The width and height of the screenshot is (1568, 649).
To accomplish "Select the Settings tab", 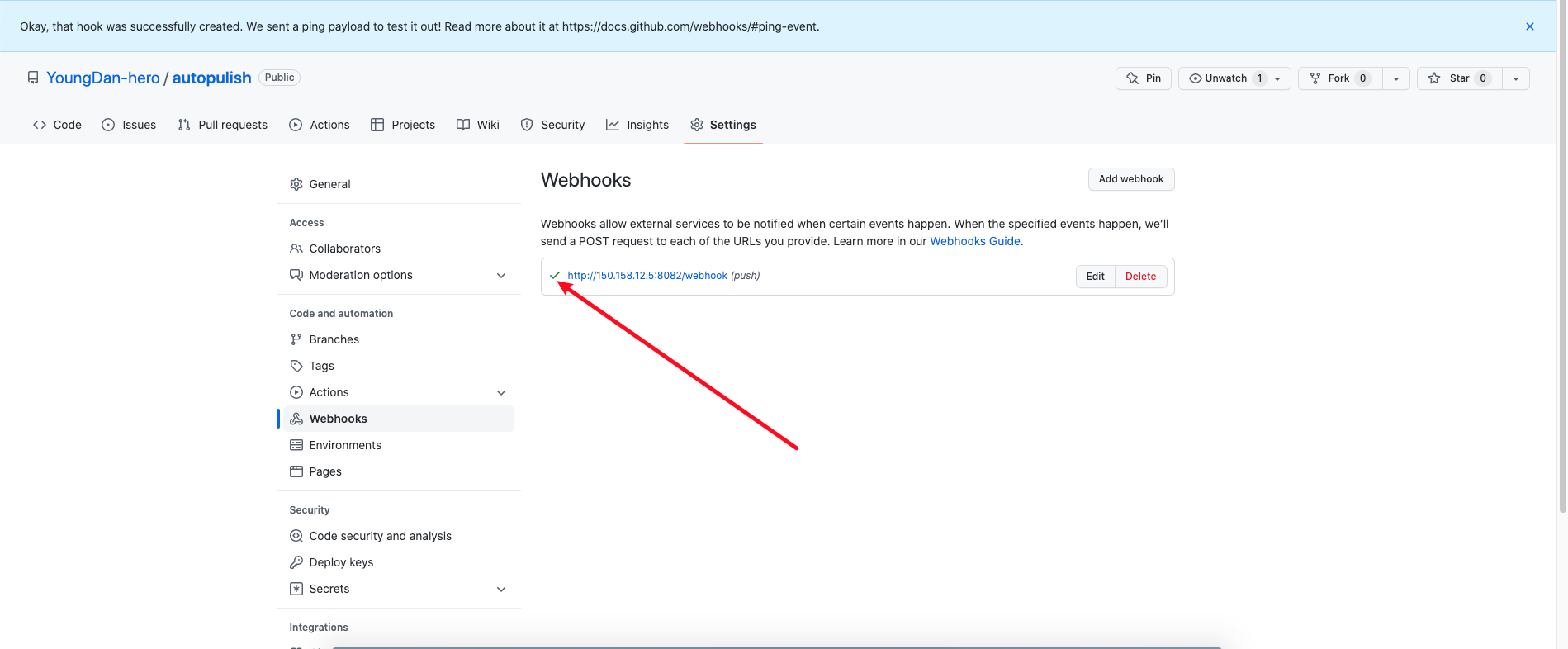I will tap(723, 125).
